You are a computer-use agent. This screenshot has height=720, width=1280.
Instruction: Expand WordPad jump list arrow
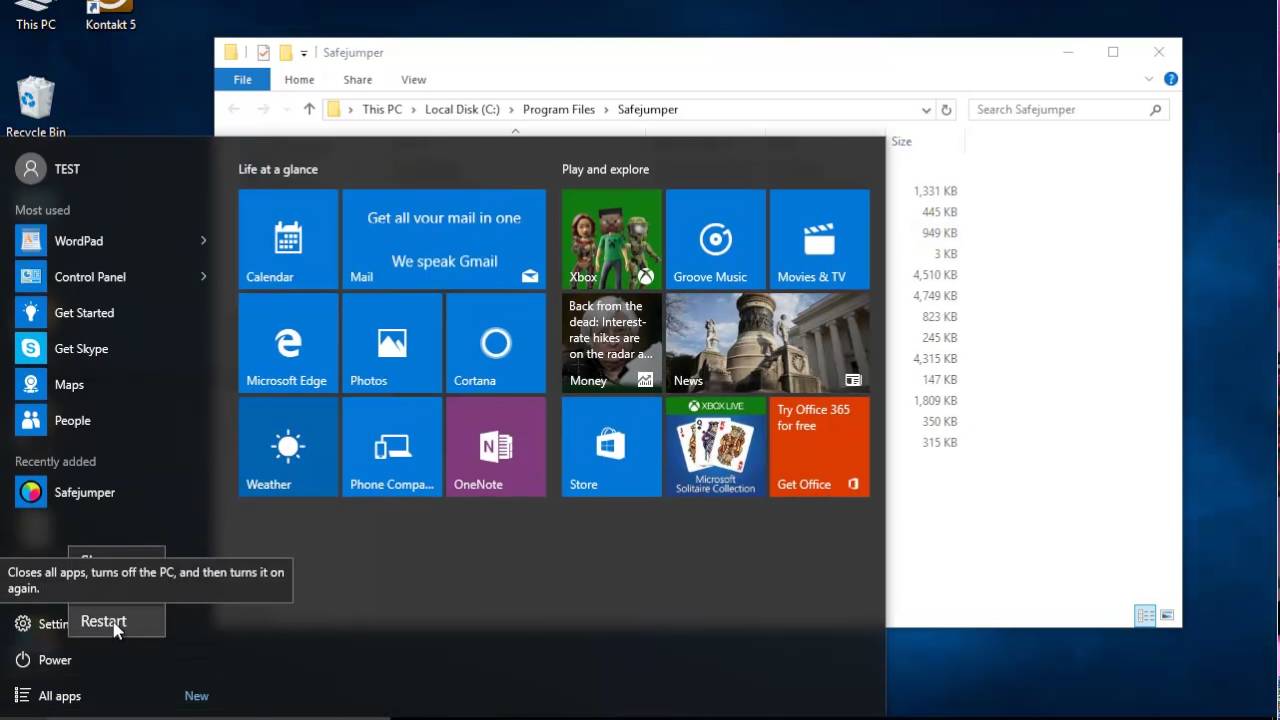(203, 241)
